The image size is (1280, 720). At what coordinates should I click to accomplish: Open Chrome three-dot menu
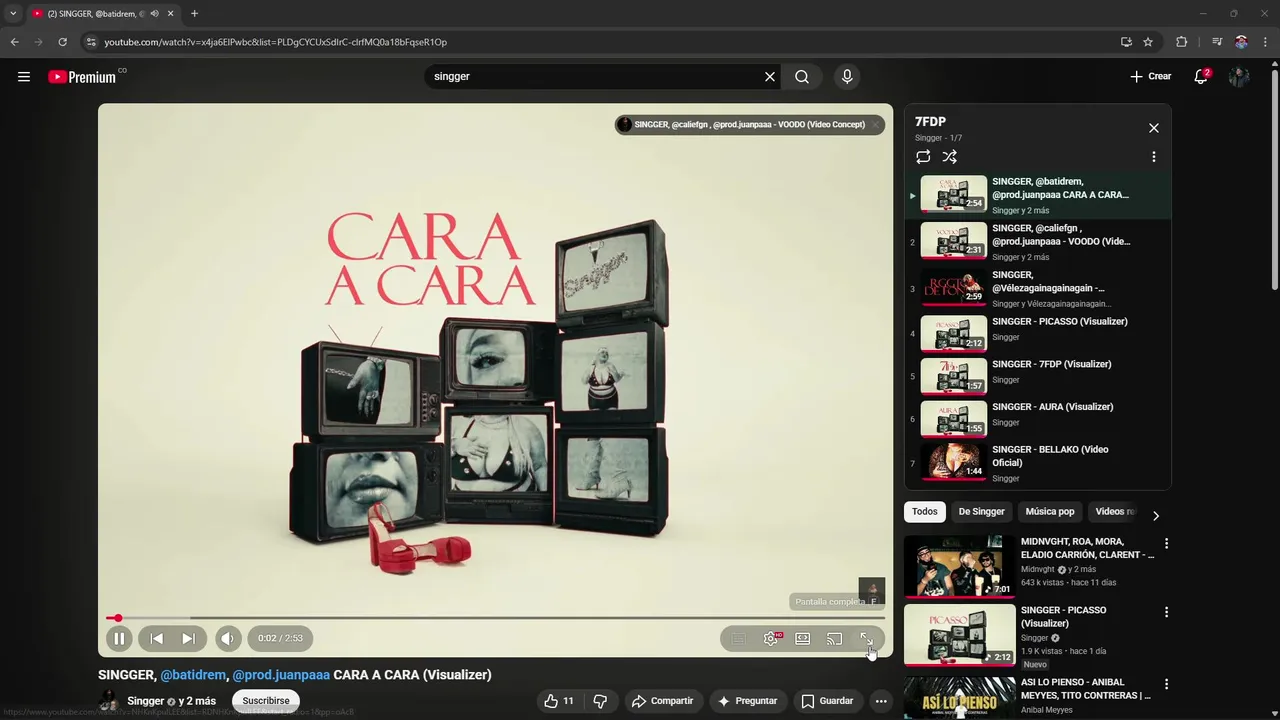point(1265,42)
